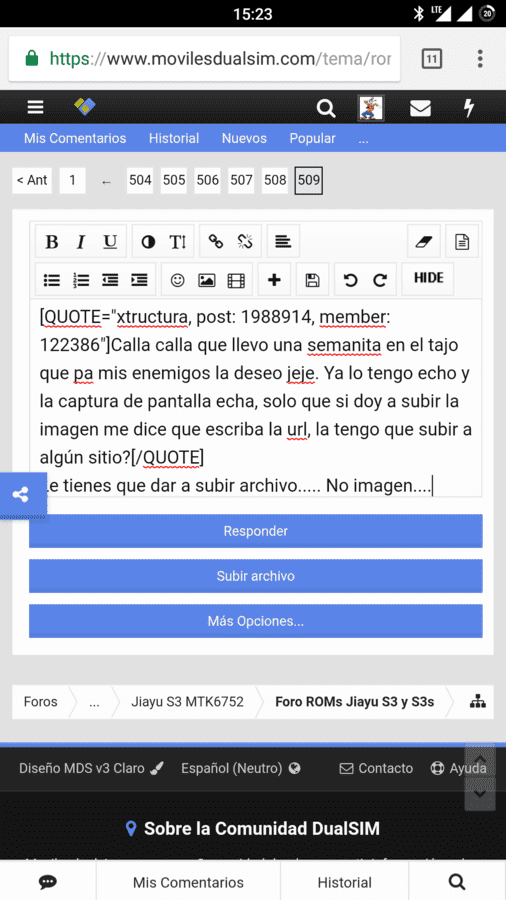The width and height of the screenshot is (506, 900).
Task: Change the font size with TI icon
Action: click(x=178, y=242)
